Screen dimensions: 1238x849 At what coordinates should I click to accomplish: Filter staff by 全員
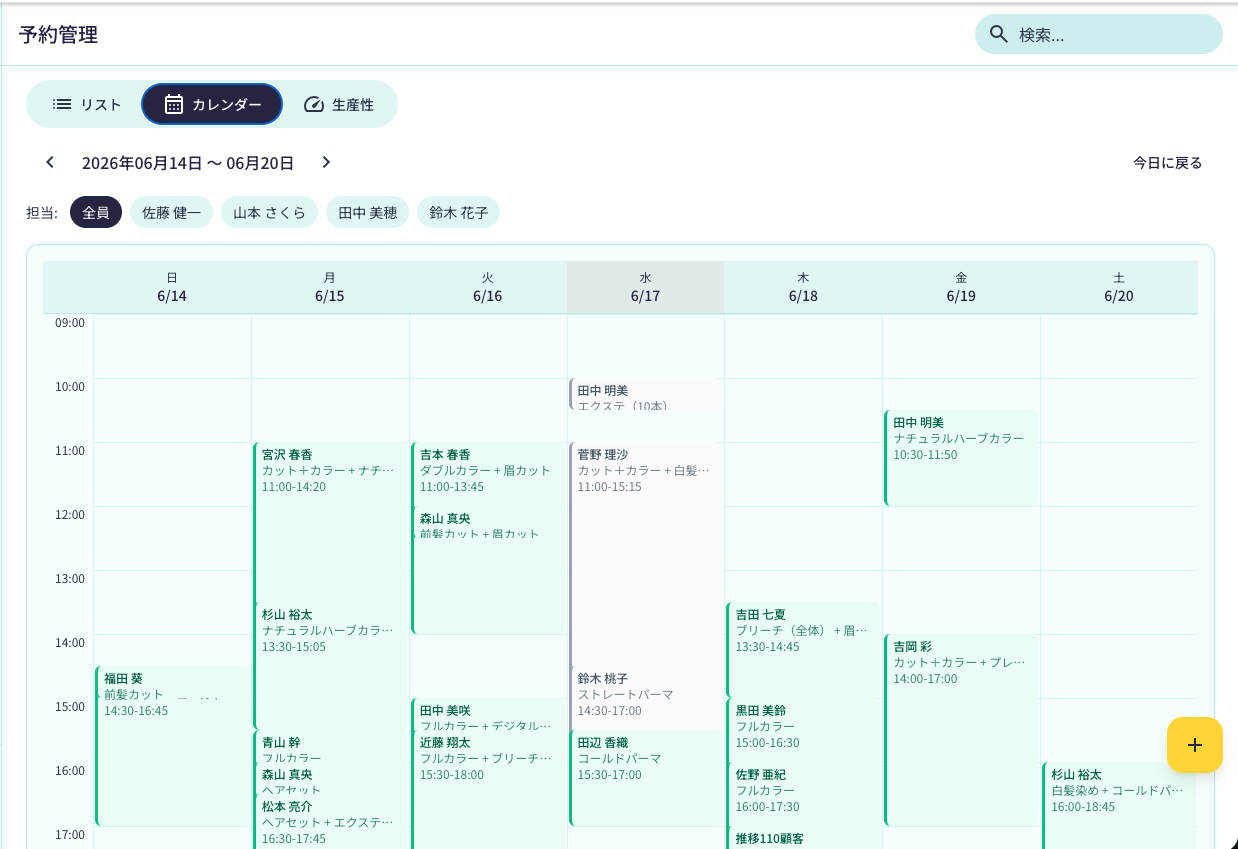point(96,212)
